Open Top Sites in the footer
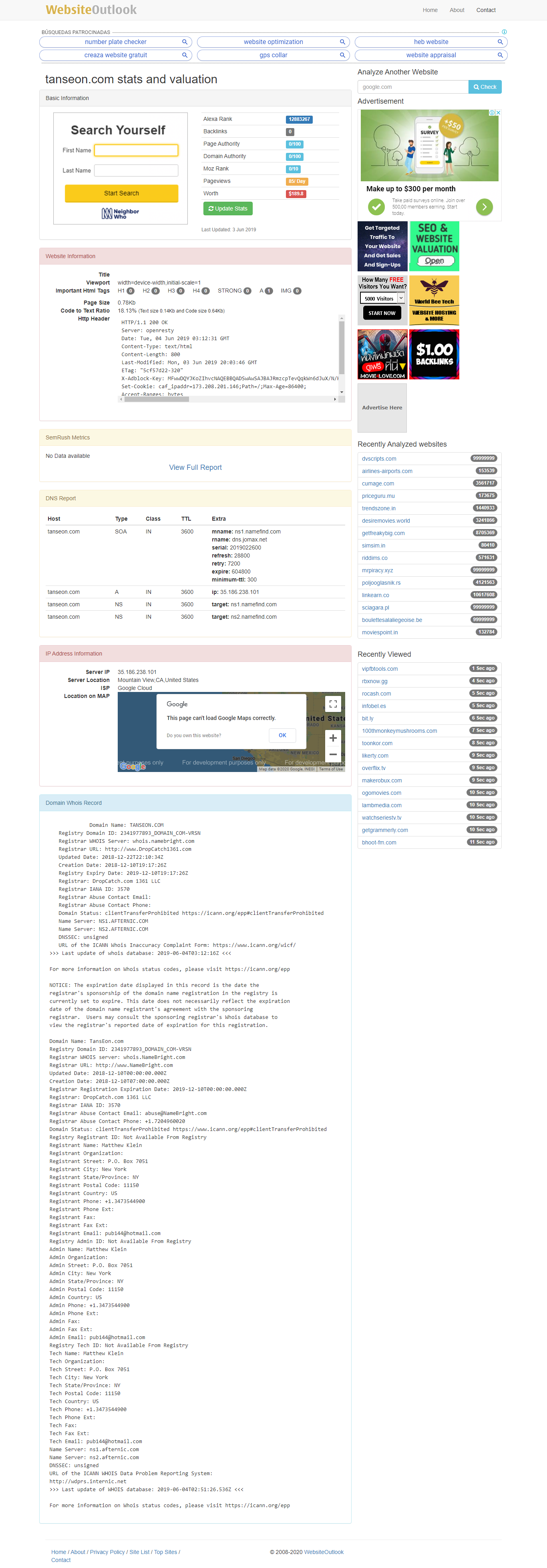Image resolution: width=547 pixels, height=1568 pixels. point(165,1552)
